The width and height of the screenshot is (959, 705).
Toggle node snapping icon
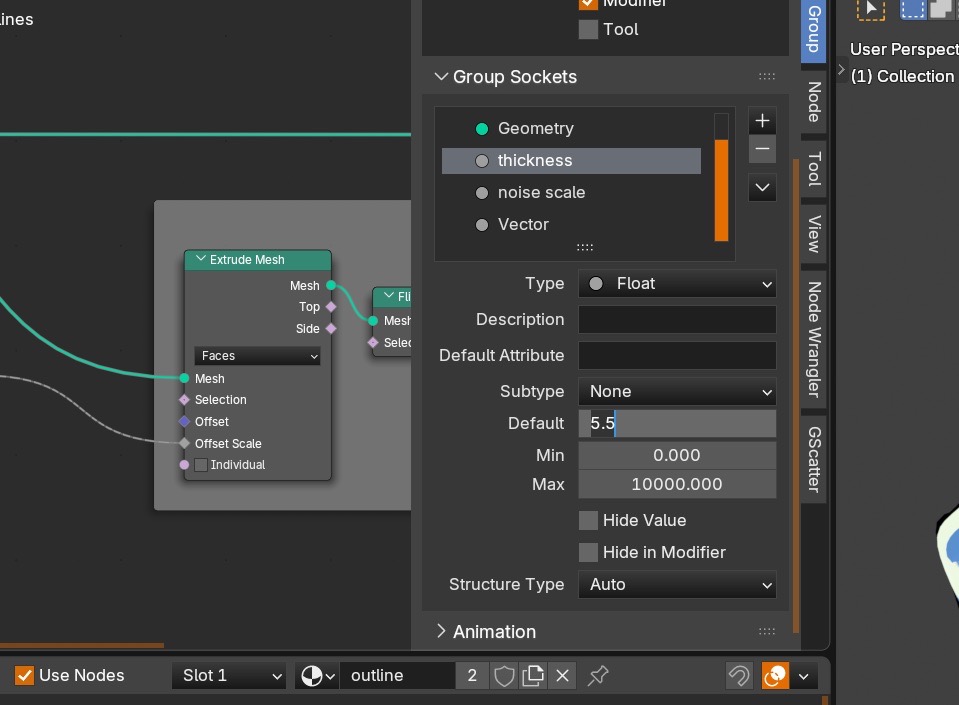tap(739, 676)
